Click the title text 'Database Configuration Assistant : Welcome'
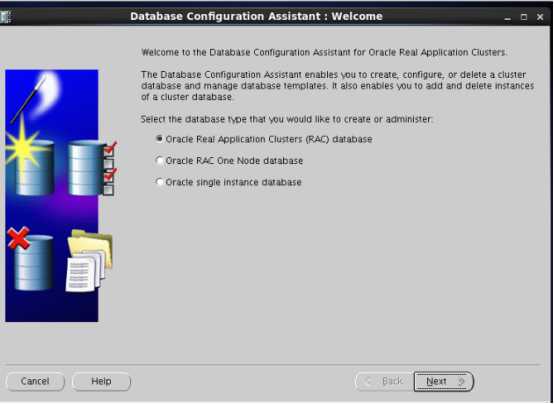 [x=256, y=16]
